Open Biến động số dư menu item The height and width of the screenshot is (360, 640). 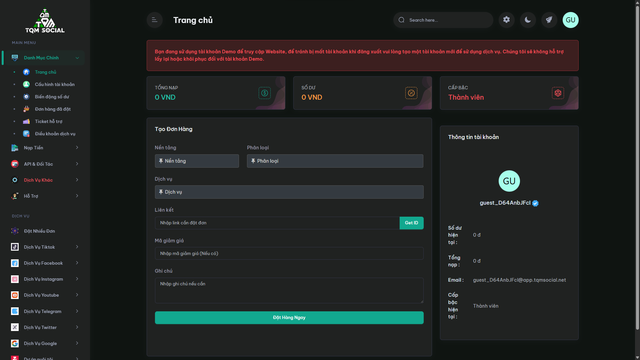52,97
